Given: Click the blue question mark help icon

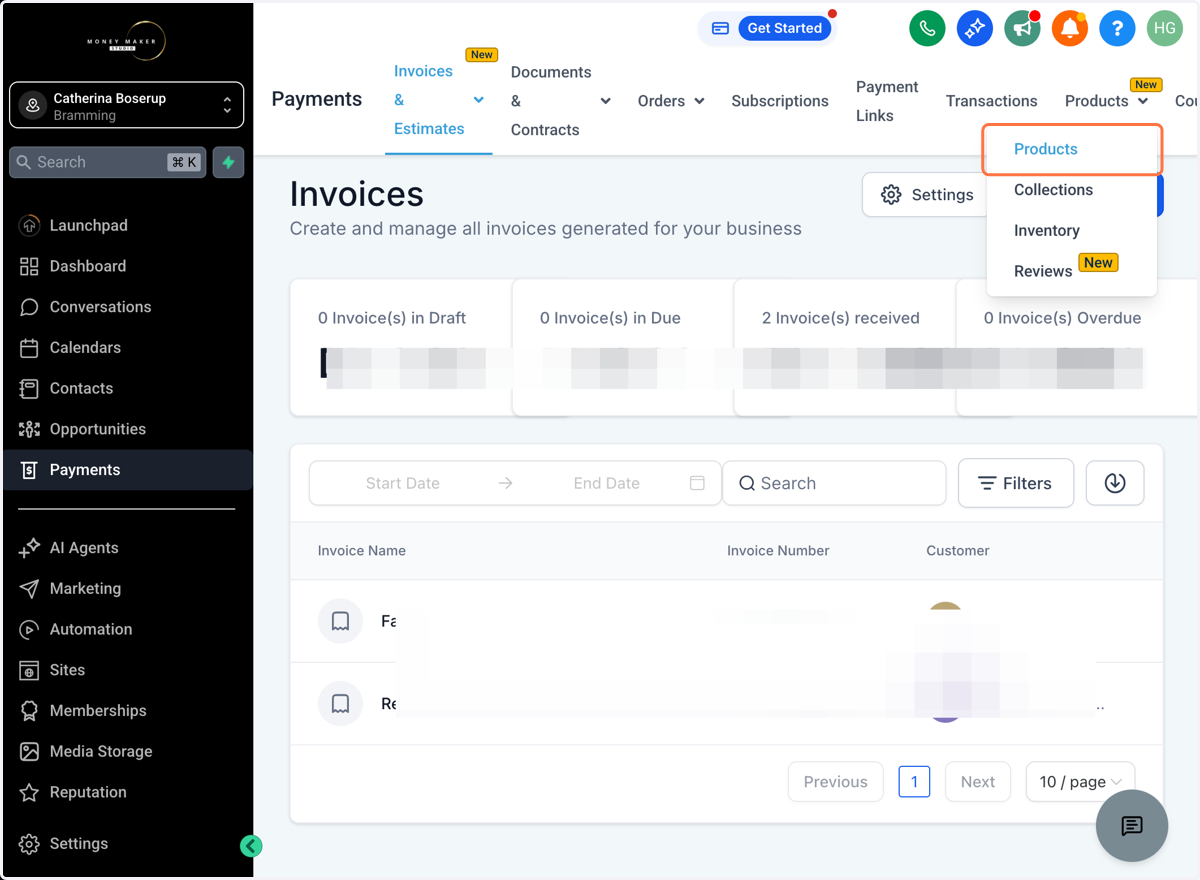Looking at the screenshot, I should point(1117,29).
